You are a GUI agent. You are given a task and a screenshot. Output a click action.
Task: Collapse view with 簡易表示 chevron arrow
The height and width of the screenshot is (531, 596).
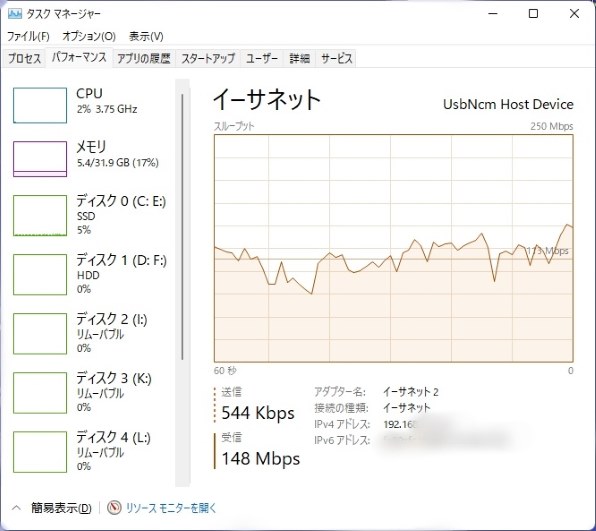coord(16,508)
